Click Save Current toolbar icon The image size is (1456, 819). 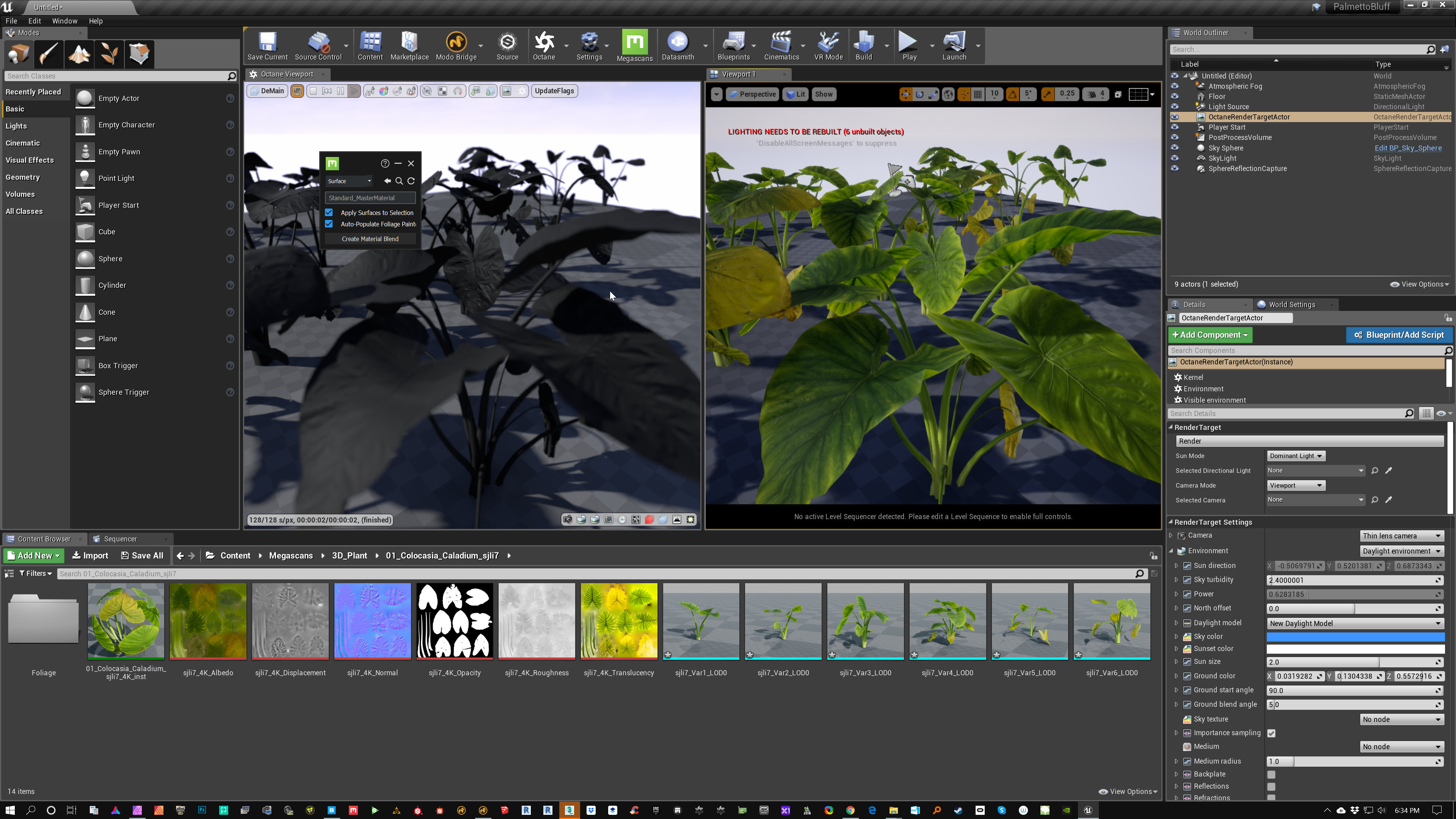tap(267, 45)
